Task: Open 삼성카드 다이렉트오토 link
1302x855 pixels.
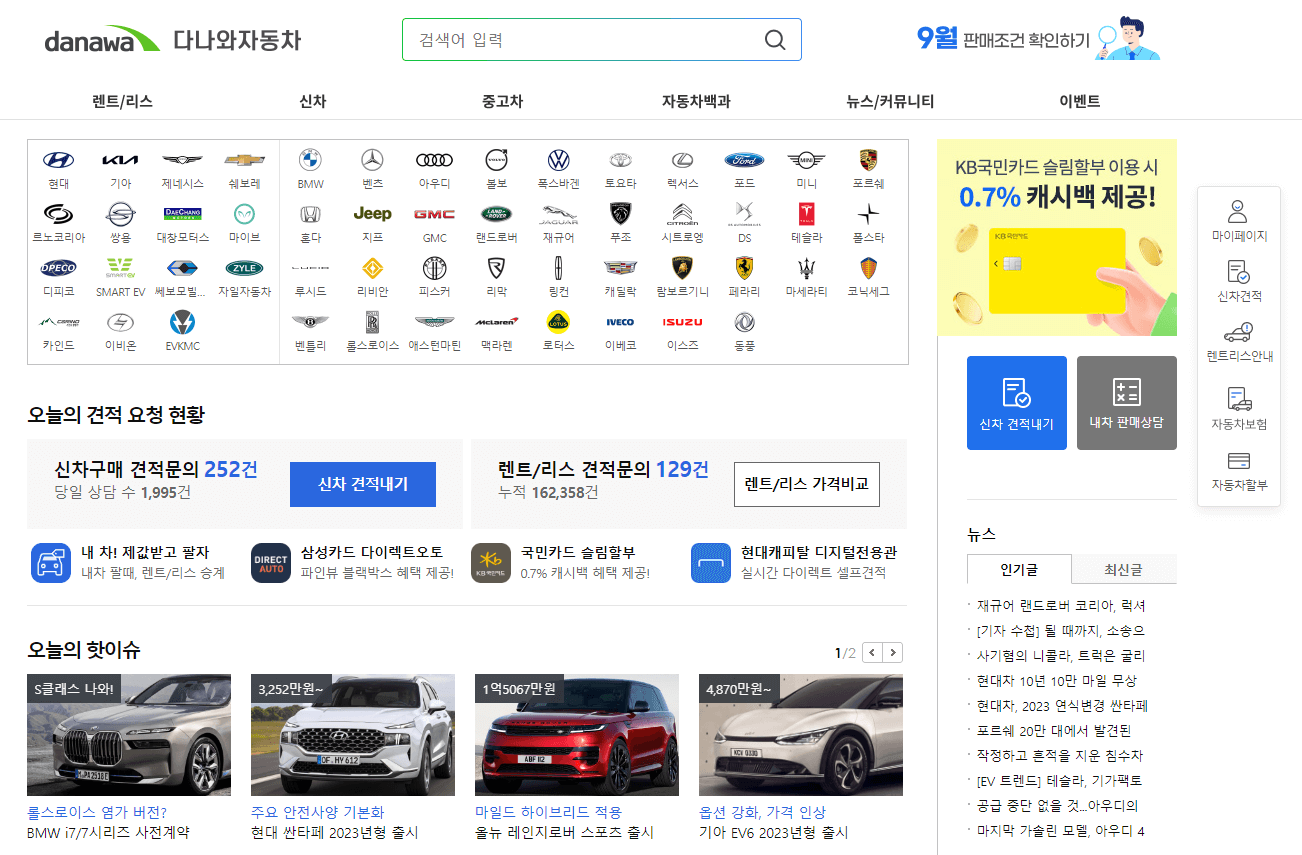Action: [x=353, y=563]
